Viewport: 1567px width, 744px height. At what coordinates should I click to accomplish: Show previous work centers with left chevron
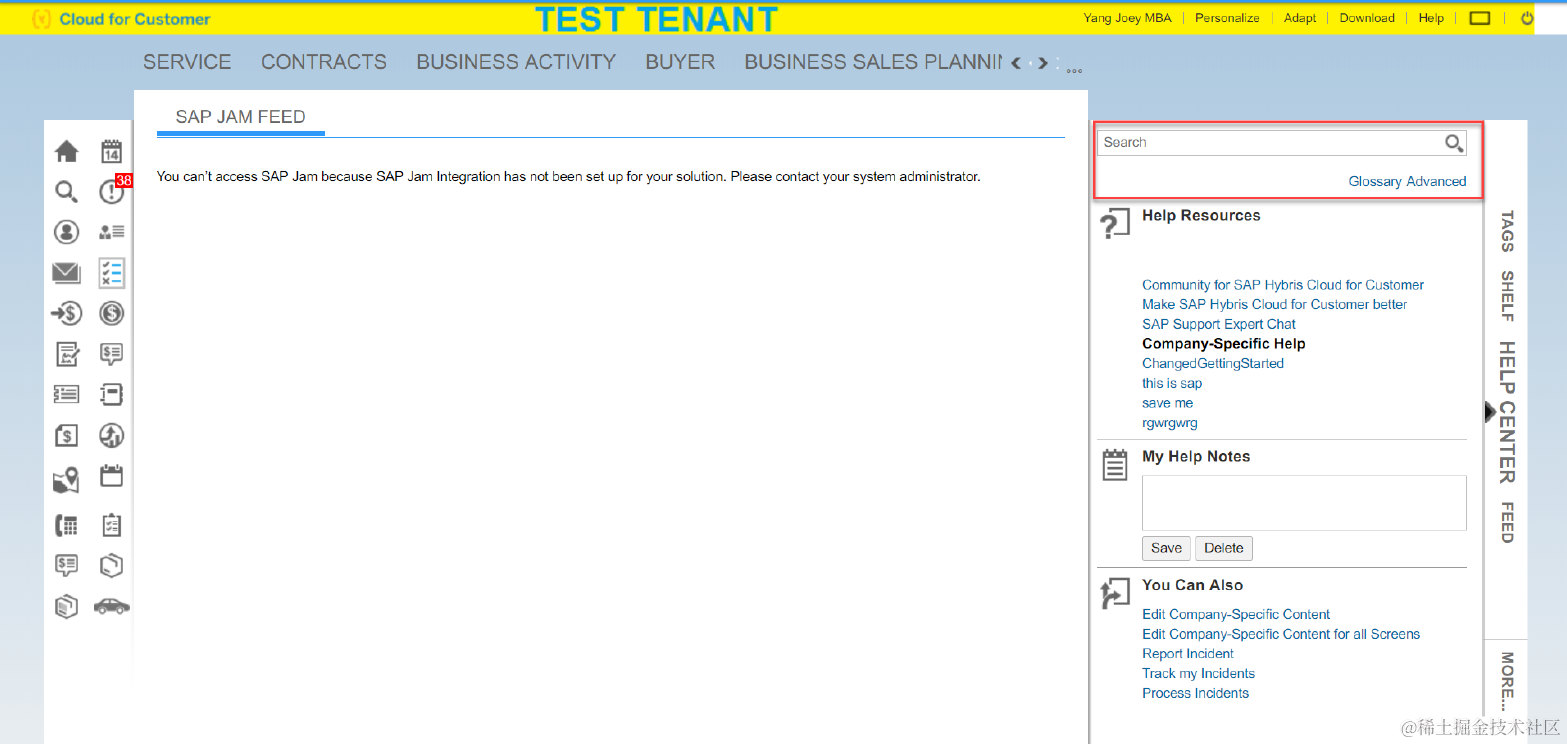pos(1016,63)
